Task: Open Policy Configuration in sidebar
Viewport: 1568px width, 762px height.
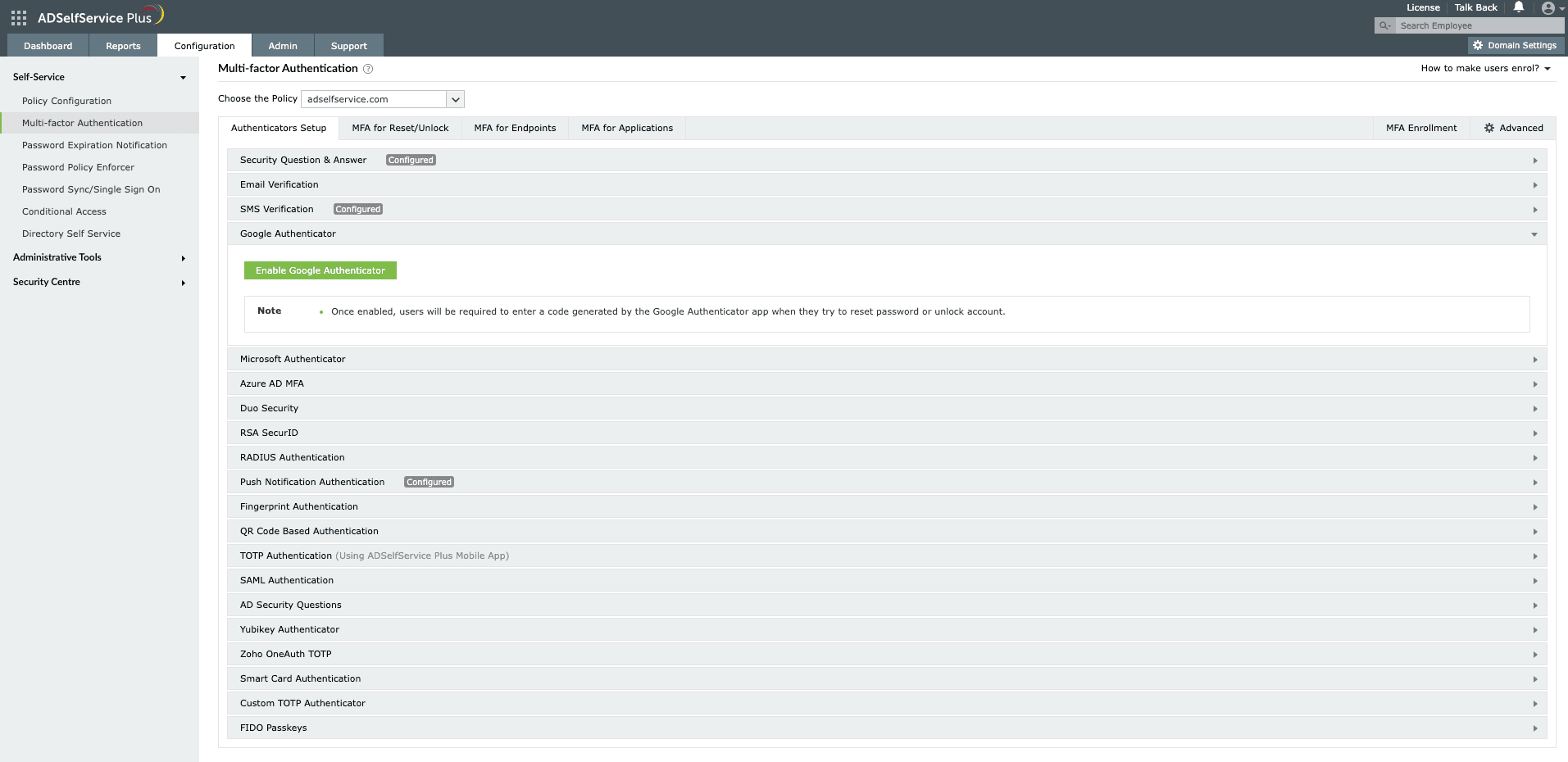Action: coord(66,101)
